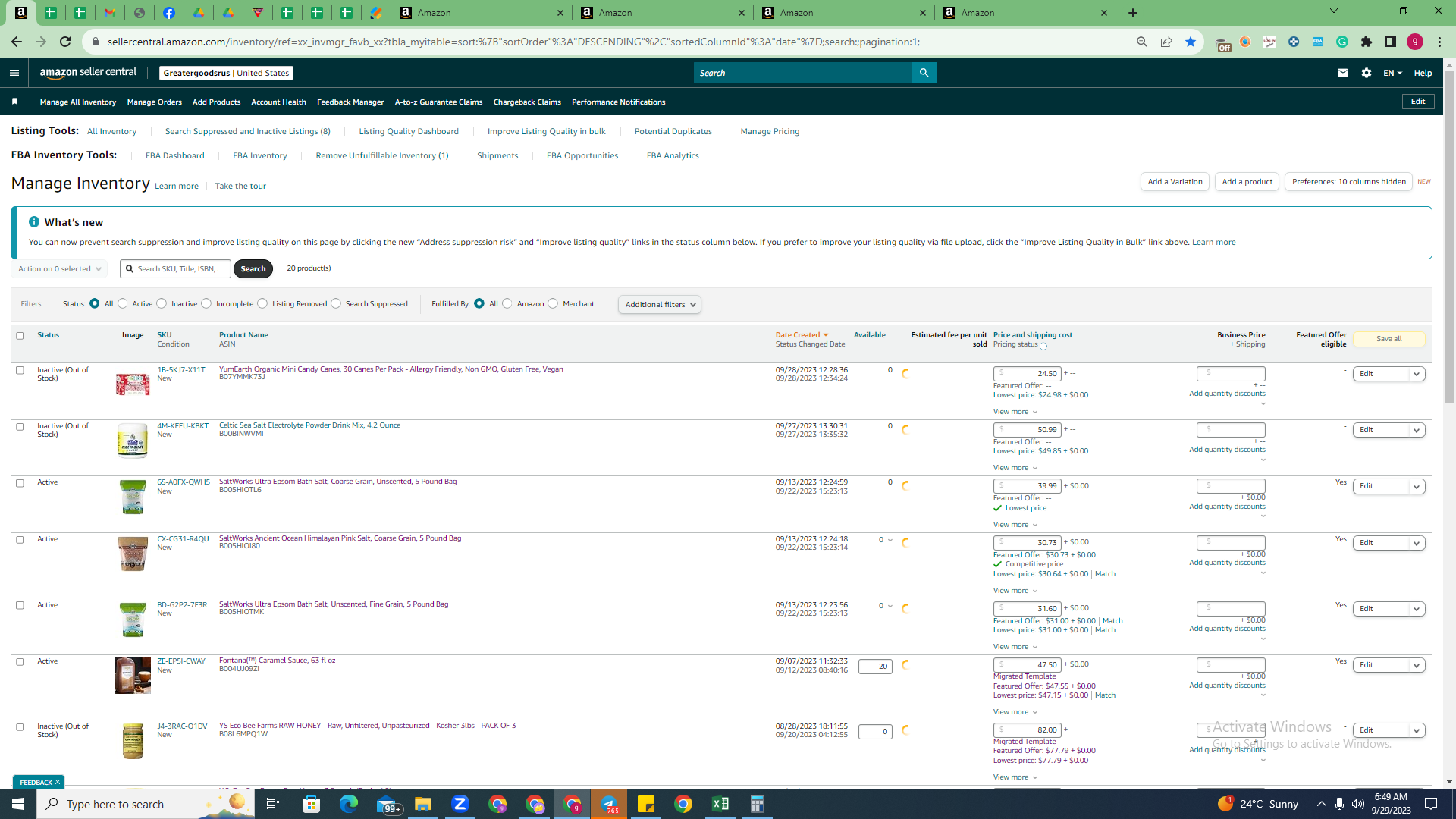The image size is (1456, 819).
Task: Open Add Products in the navigation bar
Action: 216,102
